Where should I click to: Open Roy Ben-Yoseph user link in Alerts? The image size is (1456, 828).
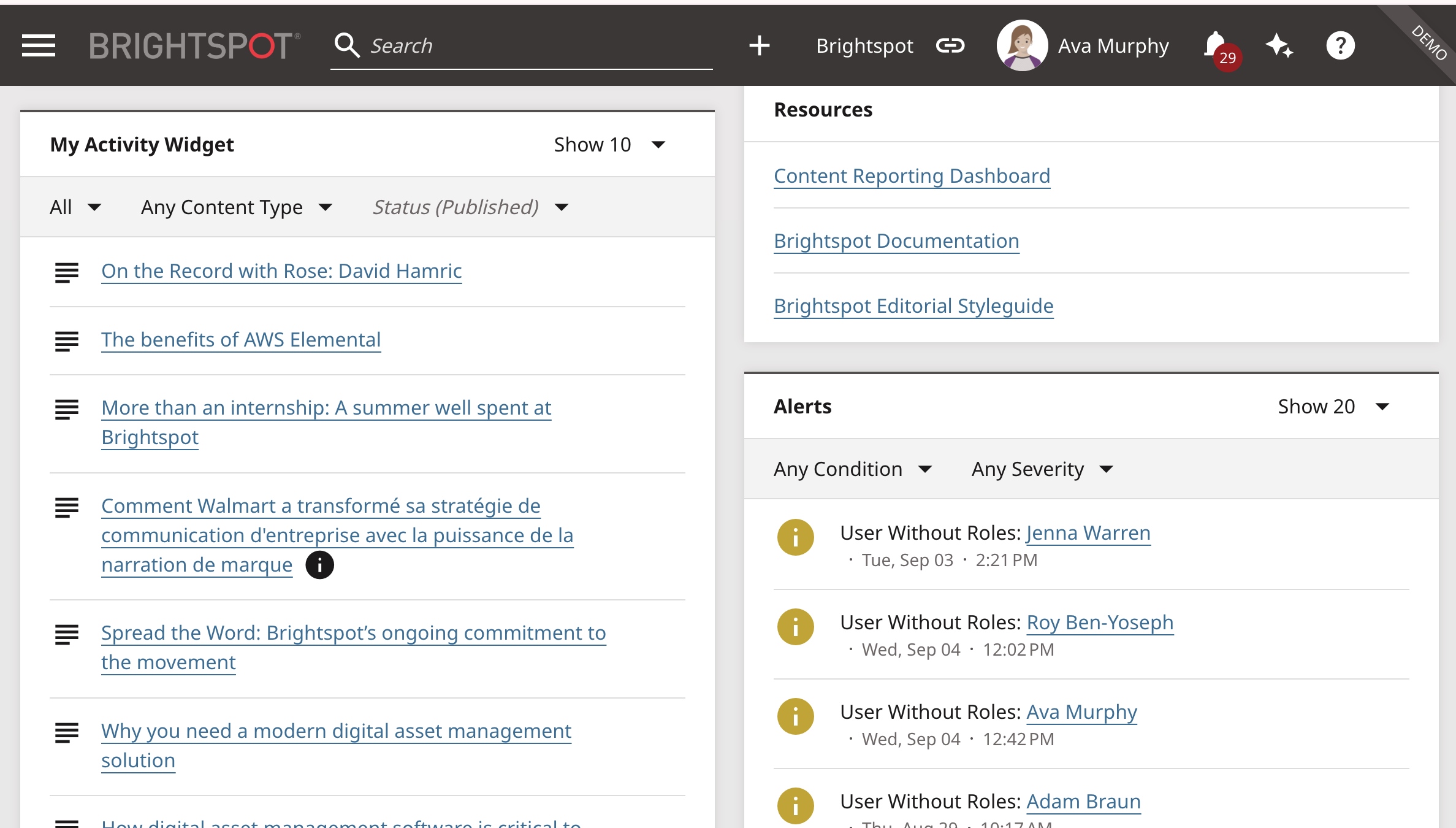[1100, 623]
